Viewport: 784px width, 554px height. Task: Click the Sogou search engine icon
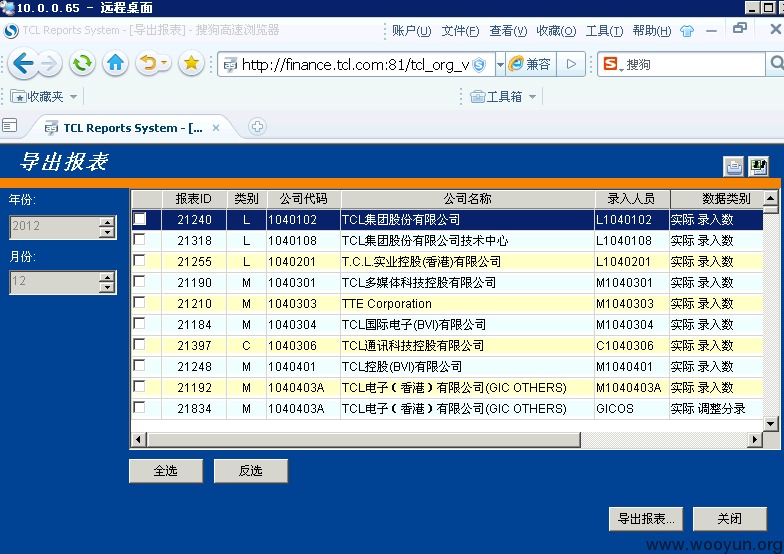610,64
